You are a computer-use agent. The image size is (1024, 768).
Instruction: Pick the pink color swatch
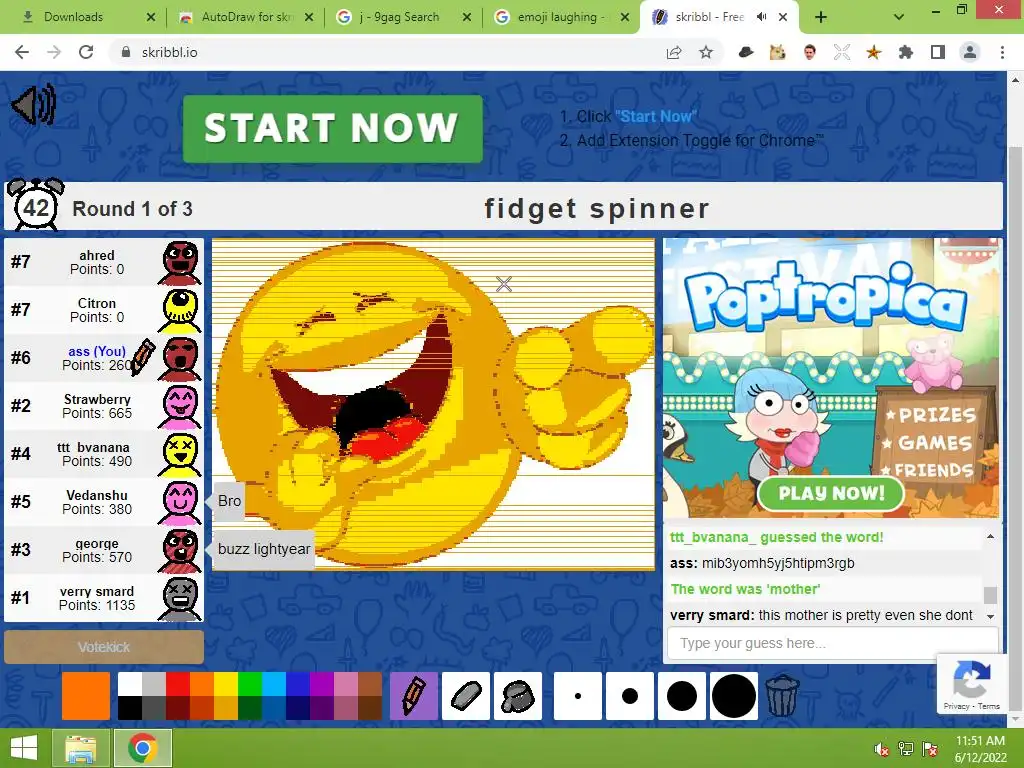coord(346,684)
